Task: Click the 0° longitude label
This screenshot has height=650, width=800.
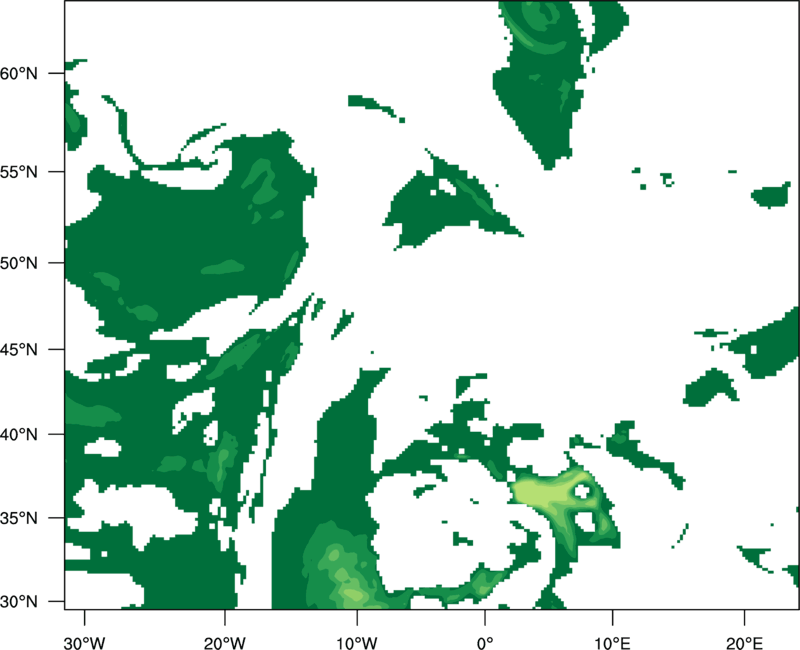Action: tap(485, 643)
